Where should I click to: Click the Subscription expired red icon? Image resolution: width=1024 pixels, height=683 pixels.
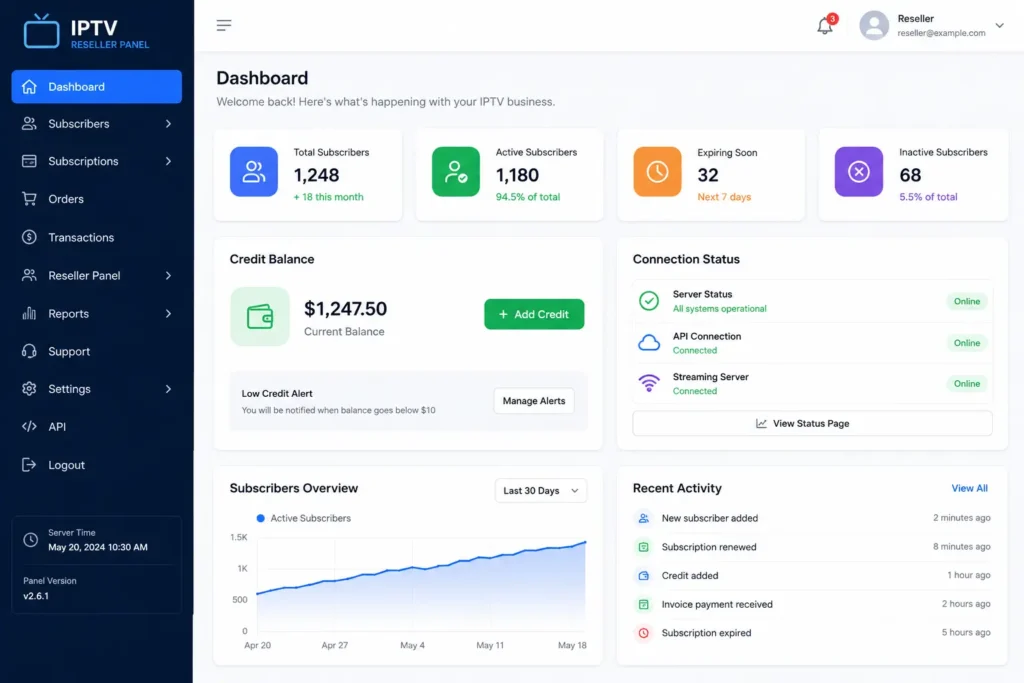pos(643,633)
